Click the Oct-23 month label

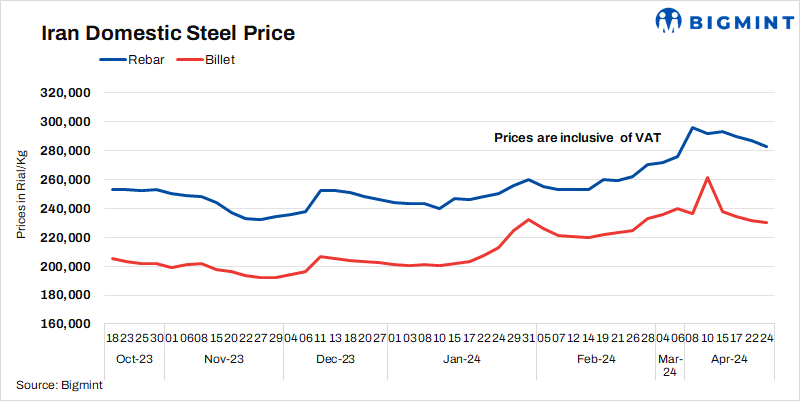(x=132, y=357)
